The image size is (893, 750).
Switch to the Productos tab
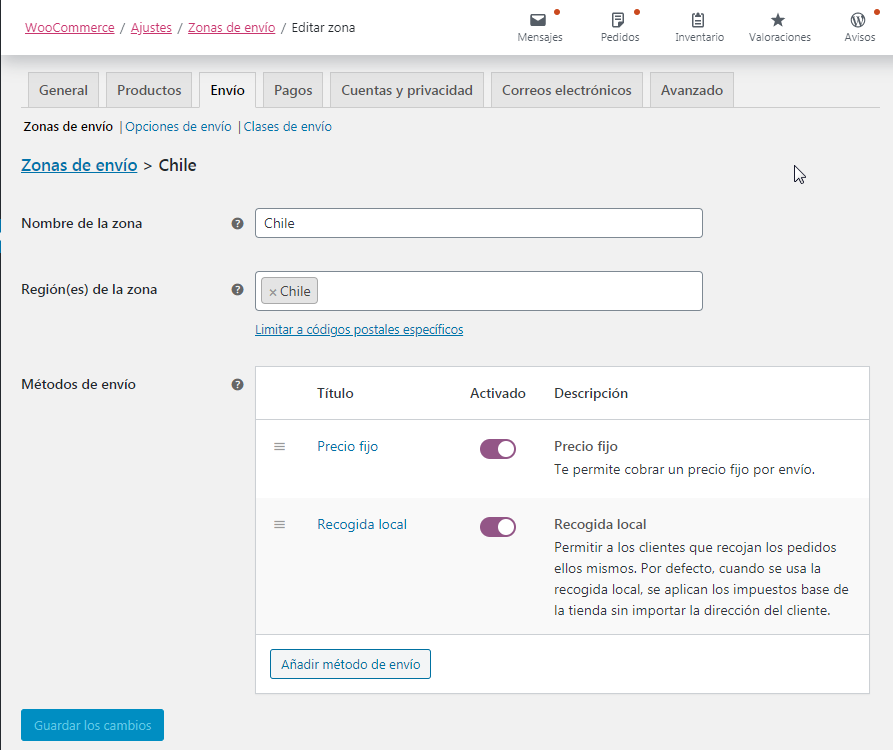pos(149,90)
